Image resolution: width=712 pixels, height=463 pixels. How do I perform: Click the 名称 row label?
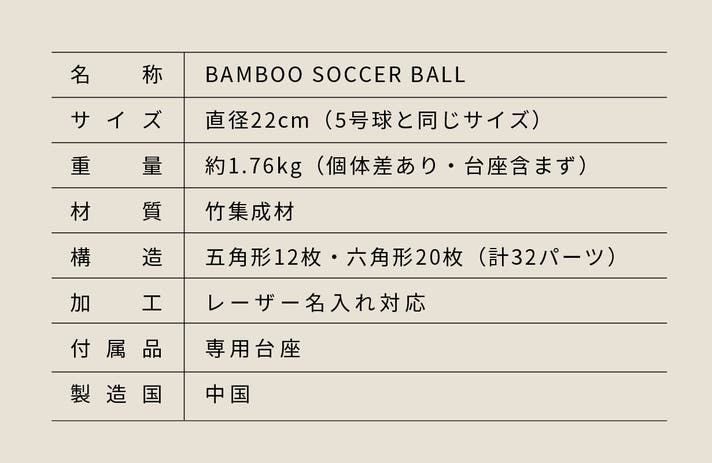click(x=116, y=74)
